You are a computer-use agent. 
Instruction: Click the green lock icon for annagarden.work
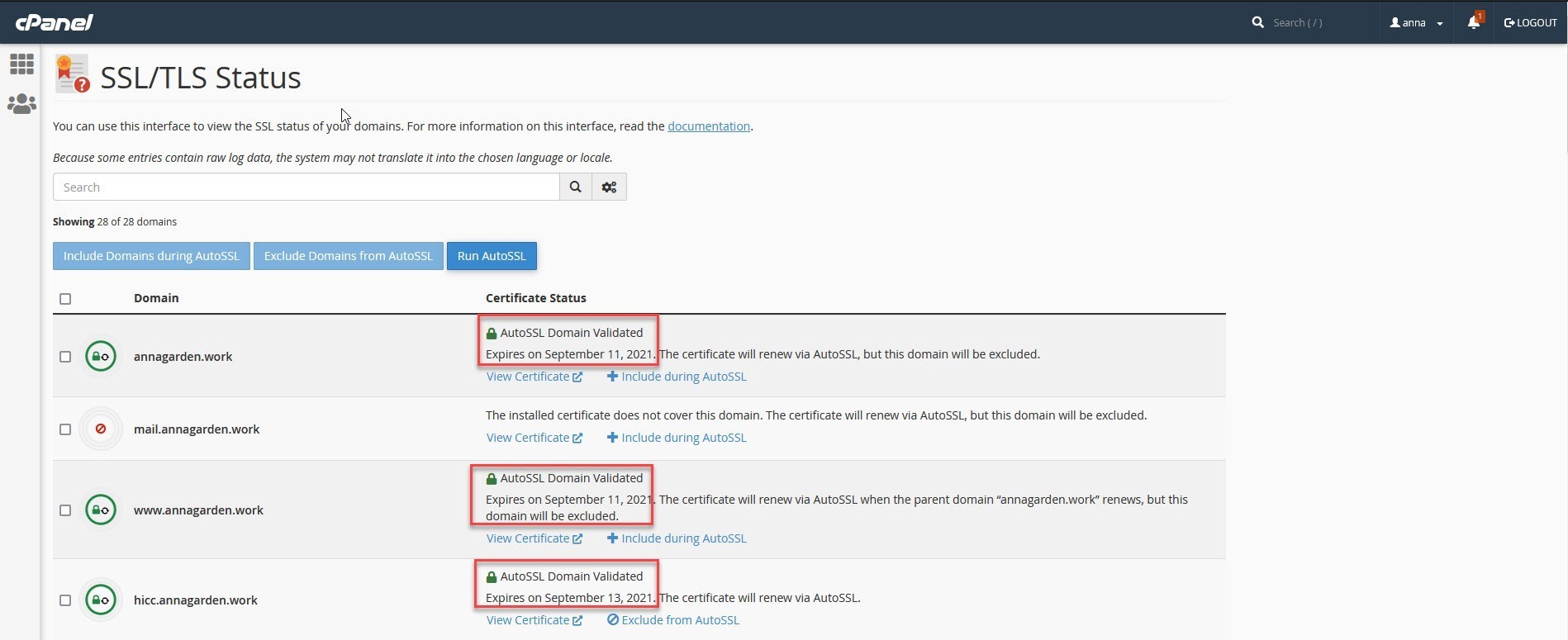pos(101,357)
